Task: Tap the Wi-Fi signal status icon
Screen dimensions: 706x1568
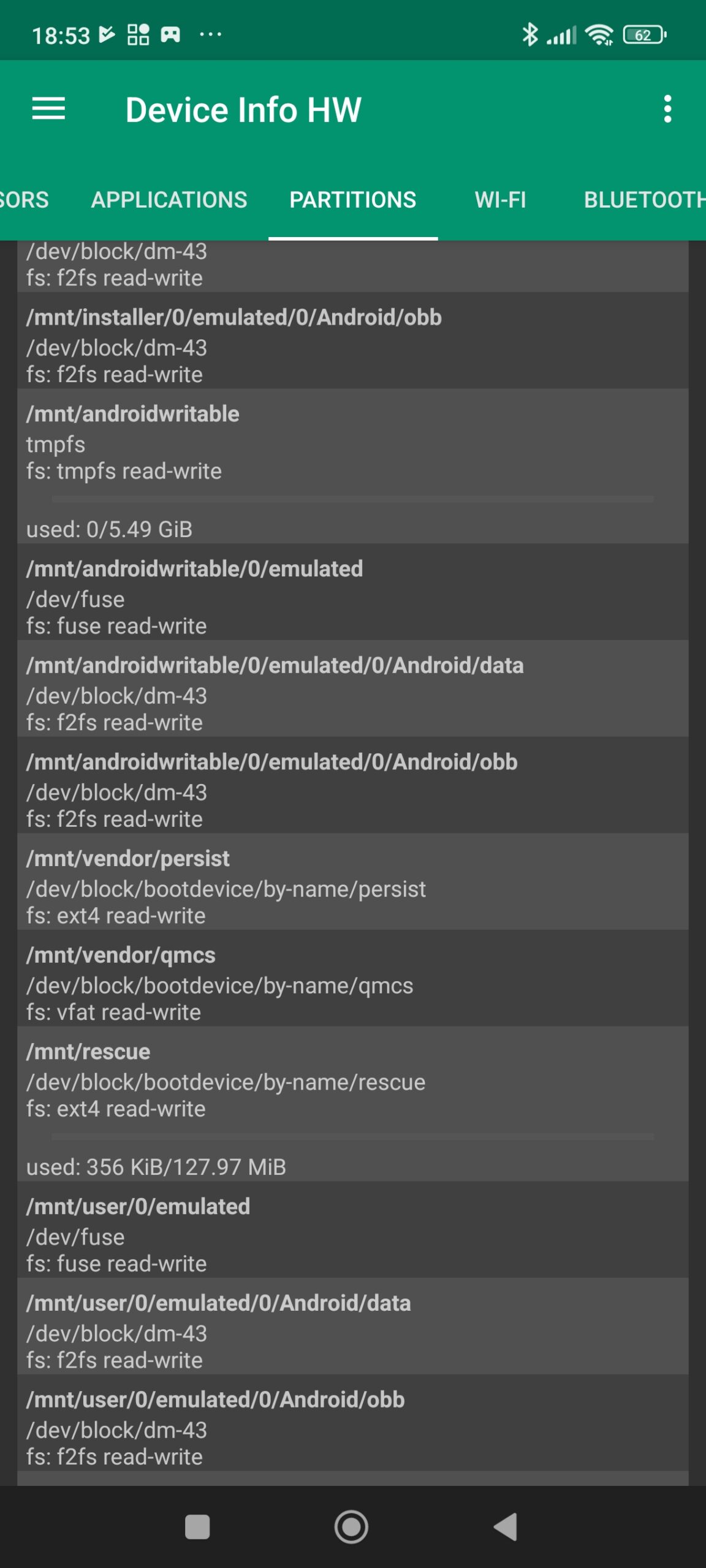Action: (599, 35)
